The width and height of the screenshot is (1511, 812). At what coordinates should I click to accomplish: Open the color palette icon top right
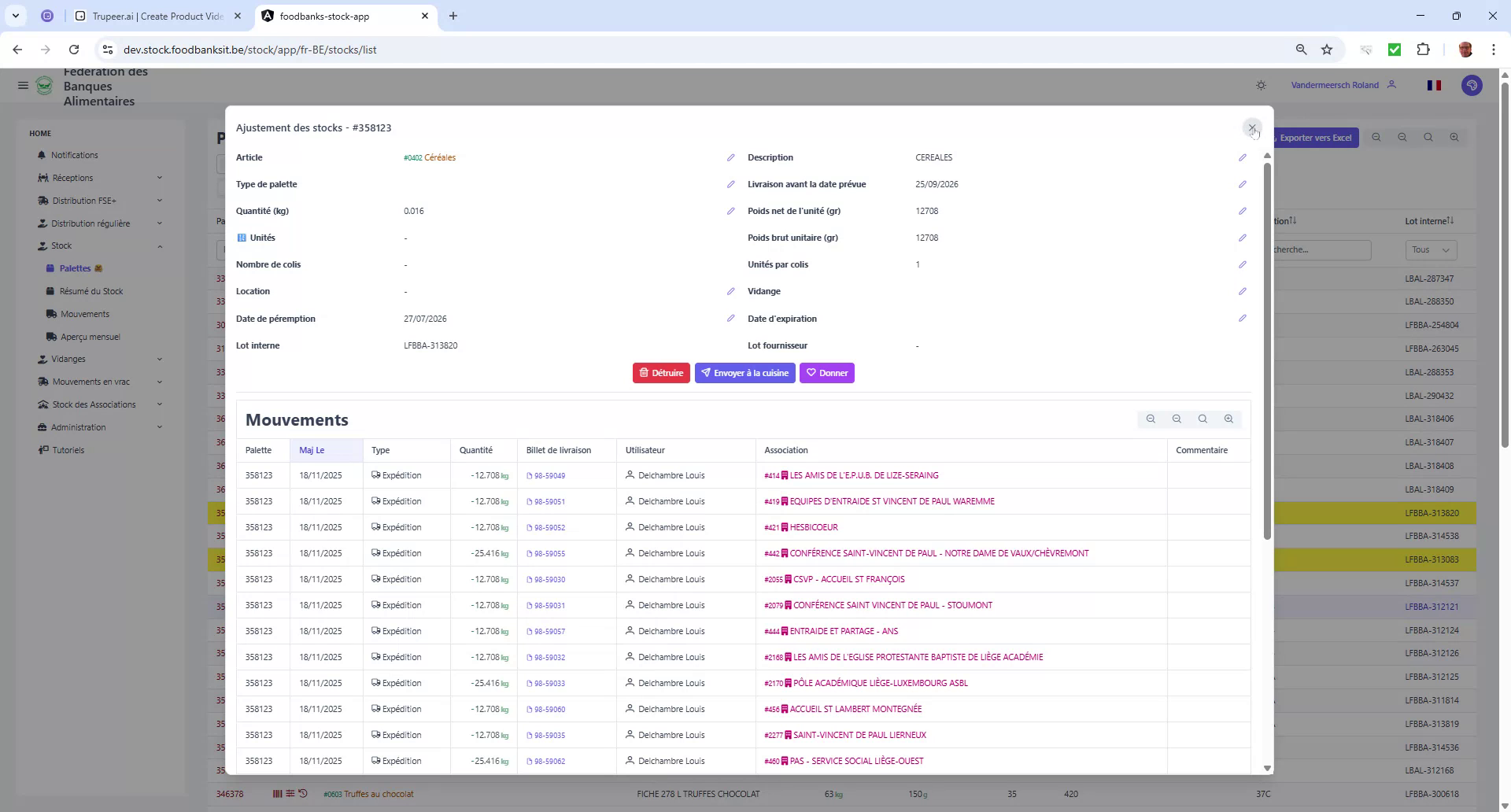(x=1471, y=86)
